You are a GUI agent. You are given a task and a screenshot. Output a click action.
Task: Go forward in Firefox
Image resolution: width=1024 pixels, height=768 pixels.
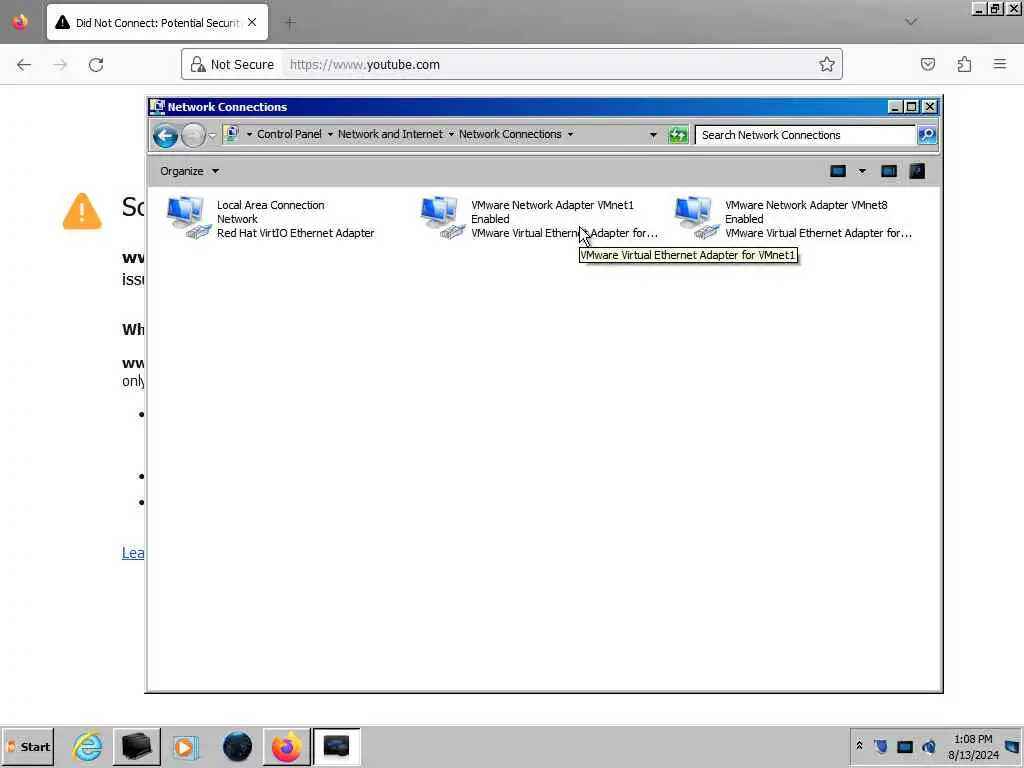[60, 65]
